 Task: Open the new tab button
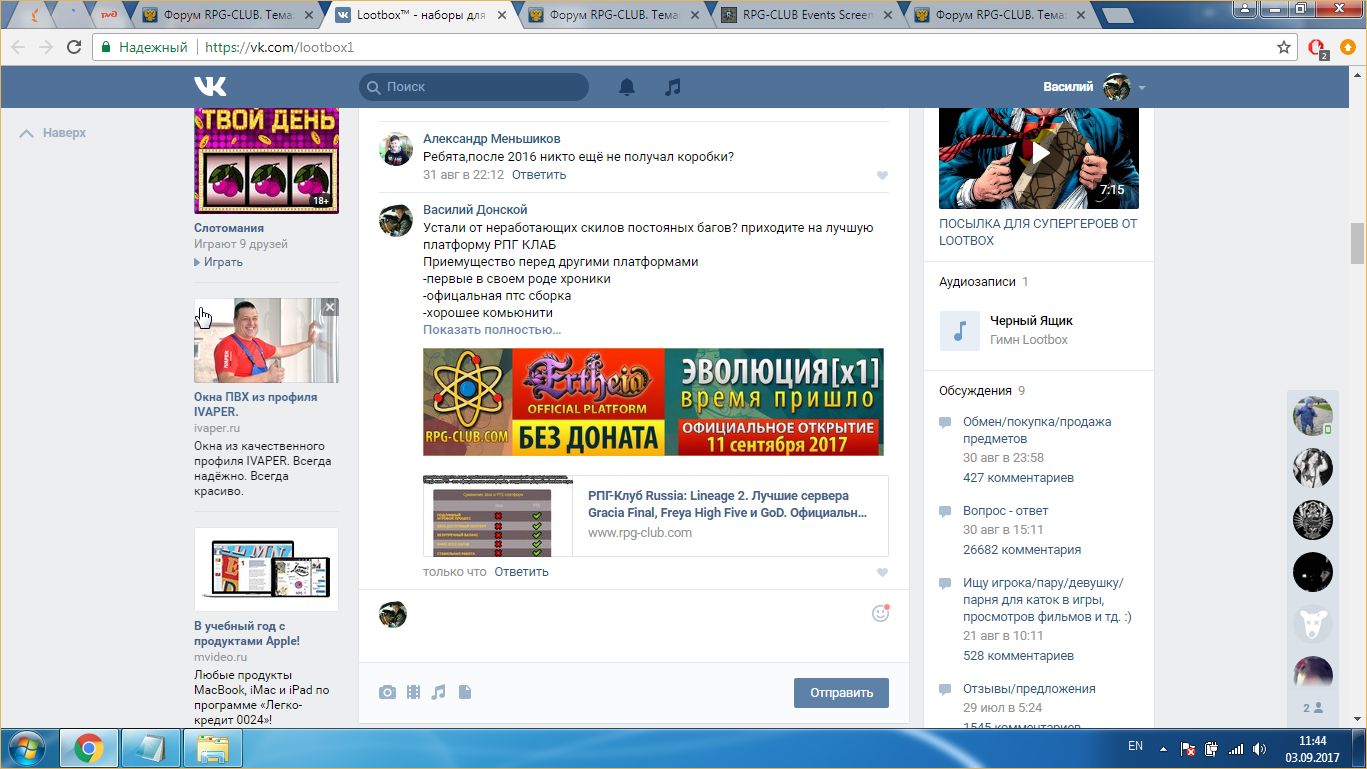point(1118,15)
